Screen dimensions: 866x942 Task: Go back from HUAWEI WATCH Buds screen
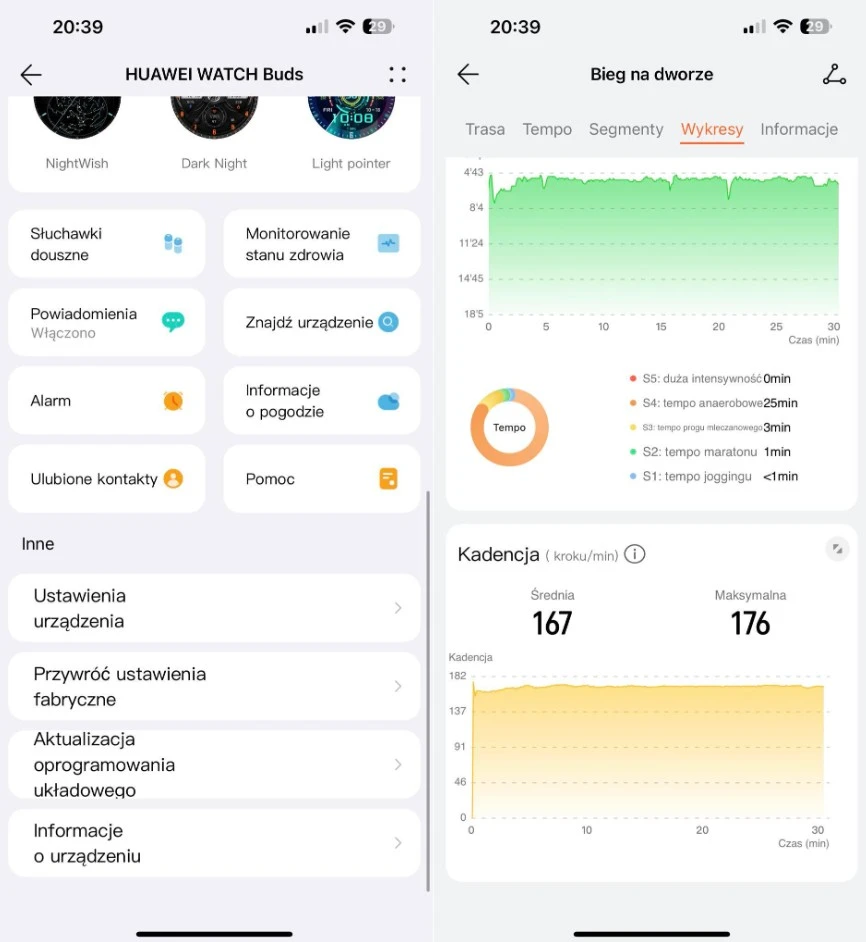[x=31, y=74]
